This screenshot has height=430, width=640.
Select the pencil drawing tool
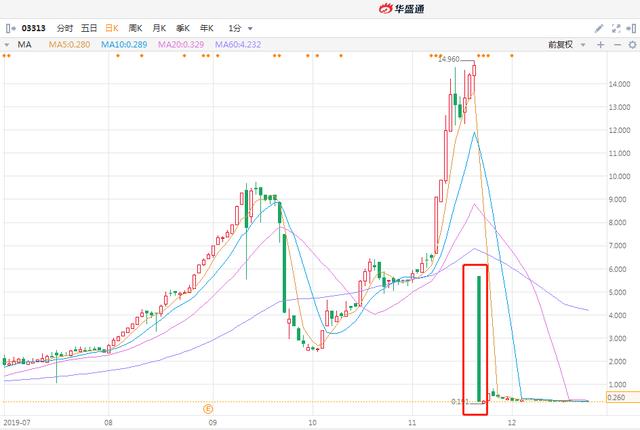(x=599, y=28)
